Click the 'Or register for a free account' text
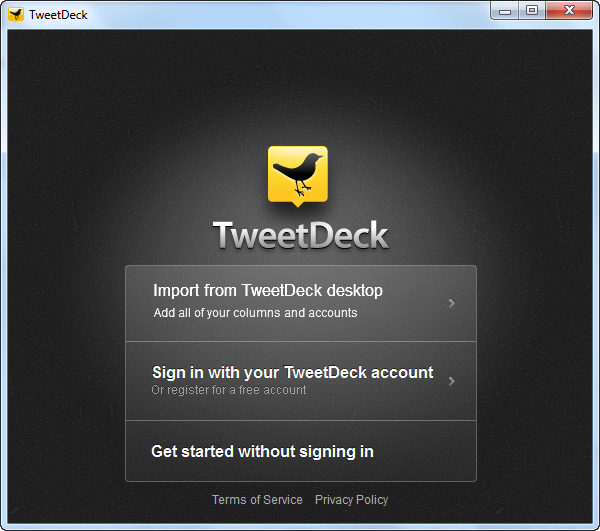Viewport: 600px width, 531px height. (x=229, y=390)
